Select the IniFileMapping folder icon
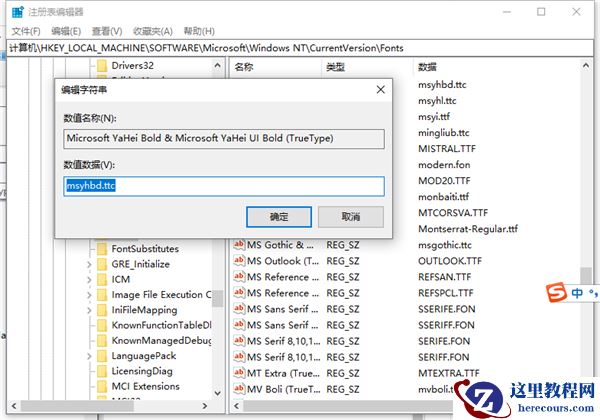Screen dimensions: 600x420 click(x=102, y=310)
